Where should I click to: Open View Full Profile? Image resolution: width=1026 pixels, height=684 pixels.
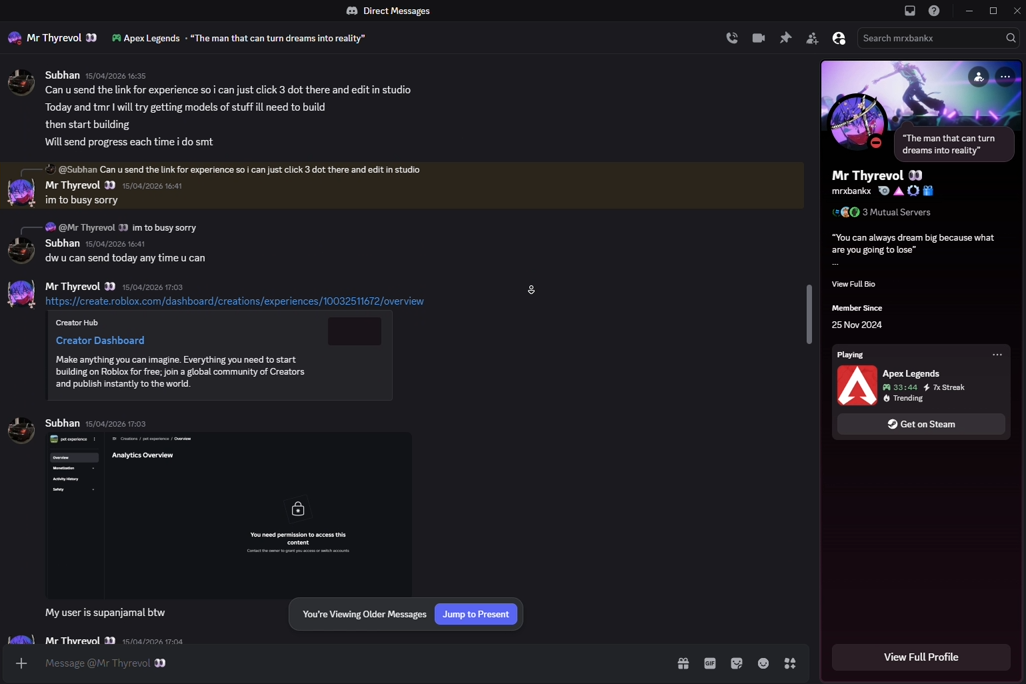coord(921,657)
